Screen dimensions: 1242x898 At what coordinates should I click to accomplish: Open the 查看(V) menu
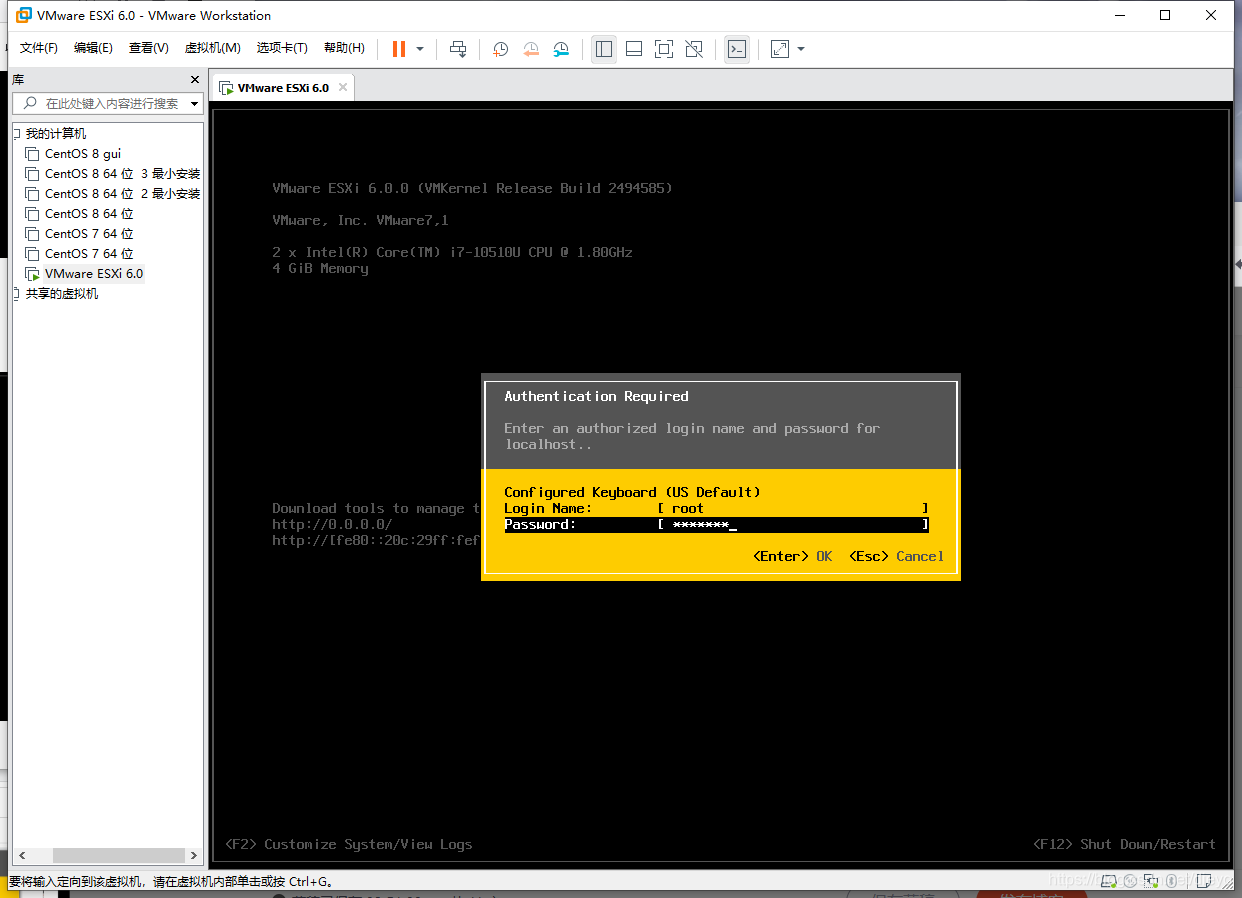tap(149, 48)
